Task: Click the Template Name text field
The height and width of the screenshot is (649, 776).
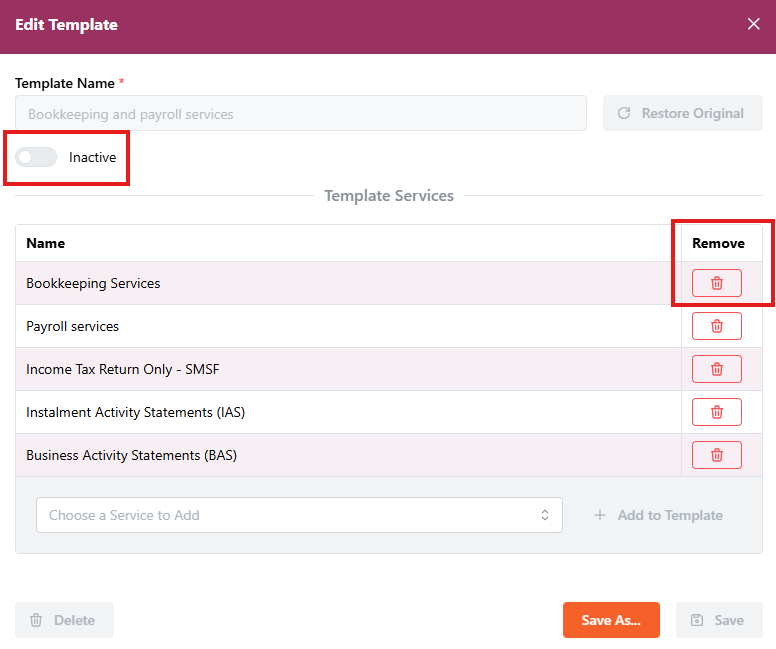Action: (x=300, y=114)
